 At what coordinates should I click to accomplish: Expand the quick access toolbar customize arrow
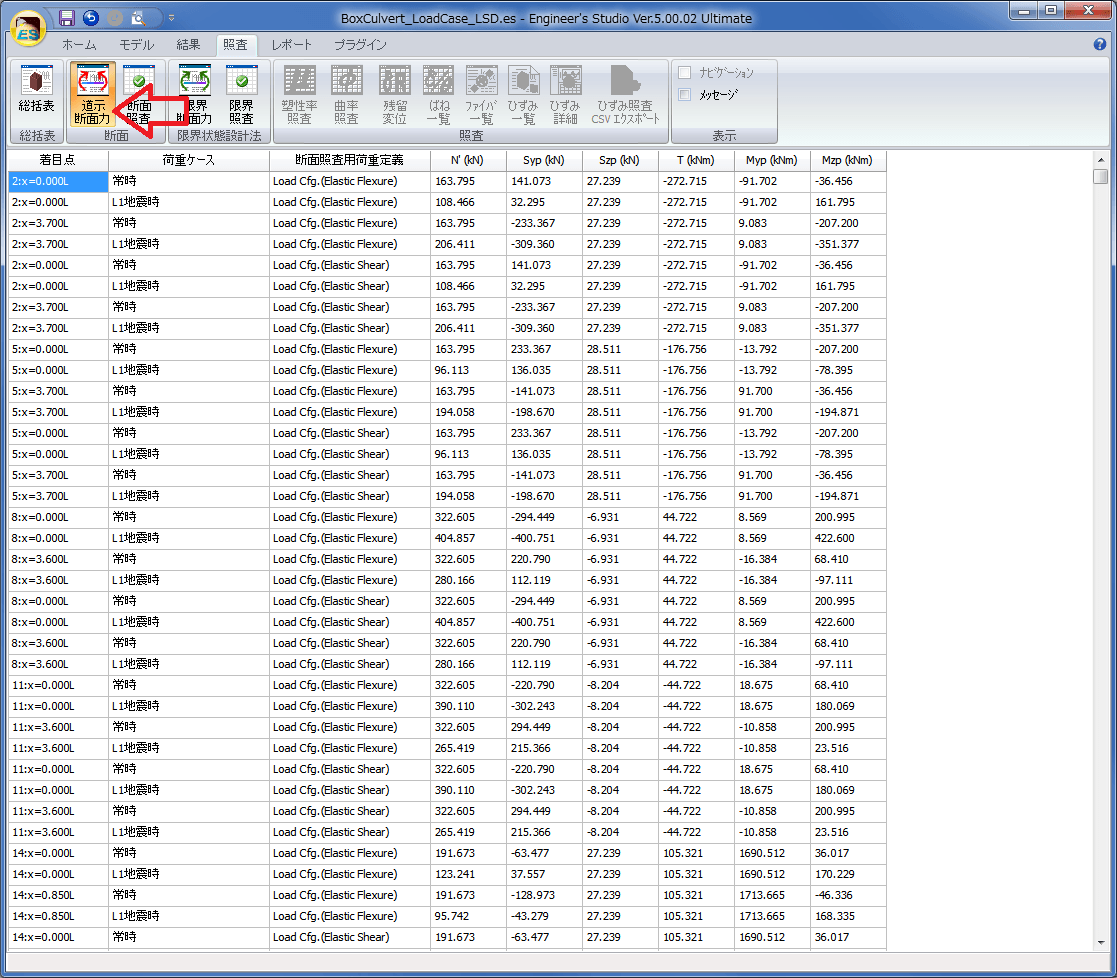(171, 17)
